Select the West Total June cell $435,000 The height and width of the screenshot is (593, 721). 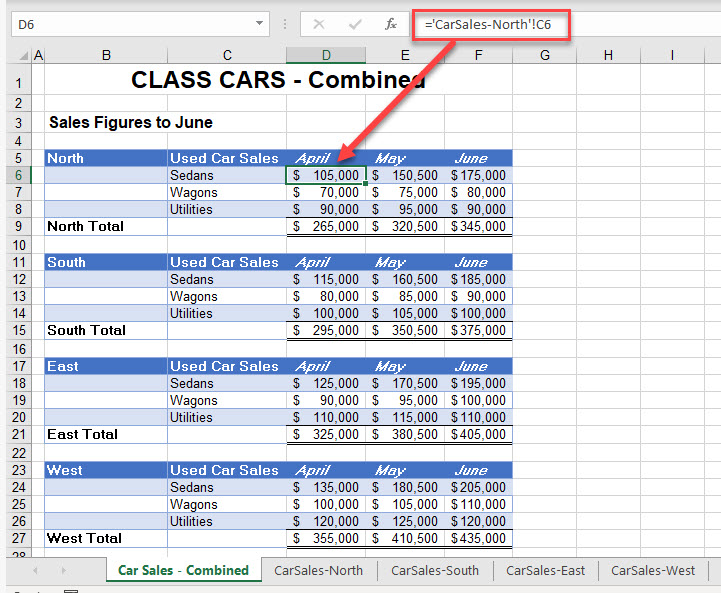(x=478, y=539)
